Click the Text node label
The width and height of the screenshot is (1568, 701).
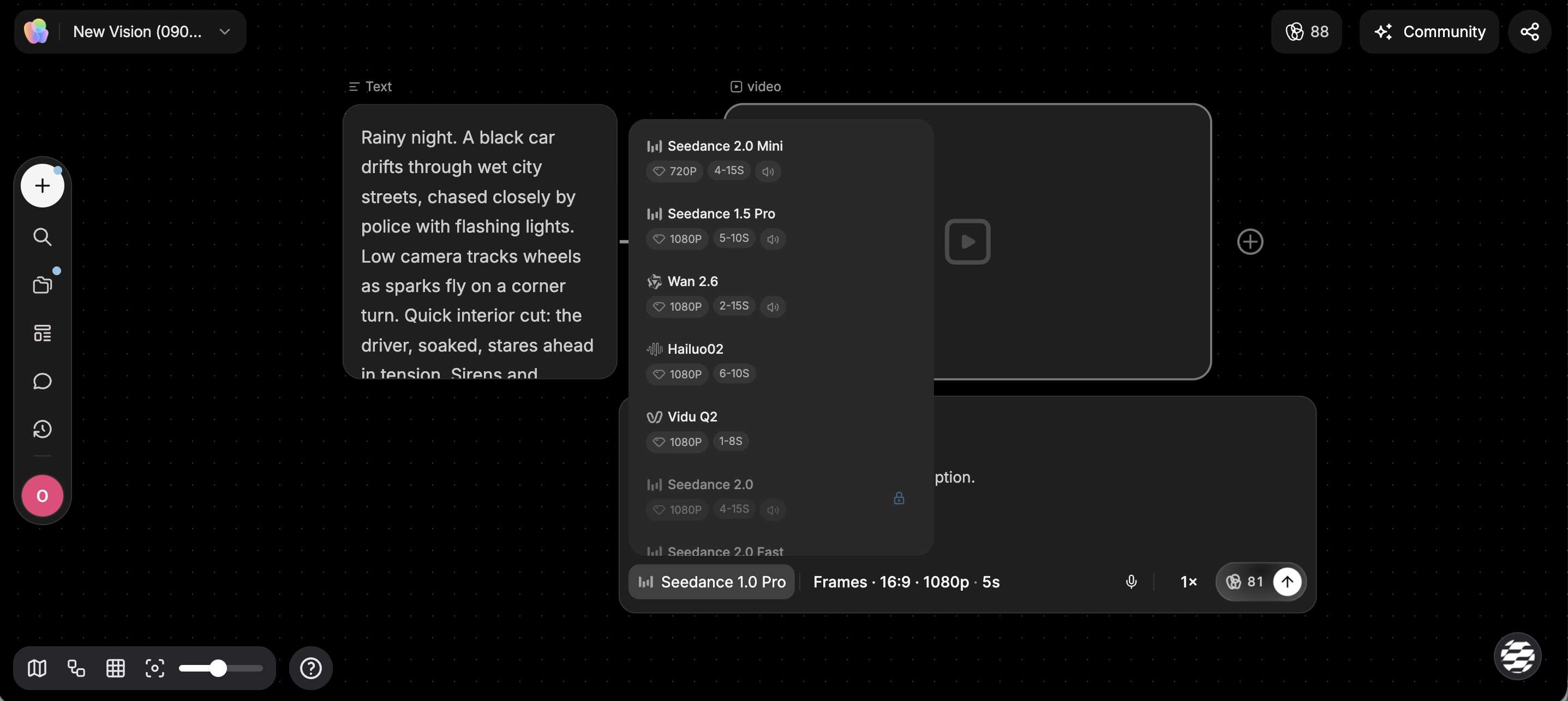point(370,86)
